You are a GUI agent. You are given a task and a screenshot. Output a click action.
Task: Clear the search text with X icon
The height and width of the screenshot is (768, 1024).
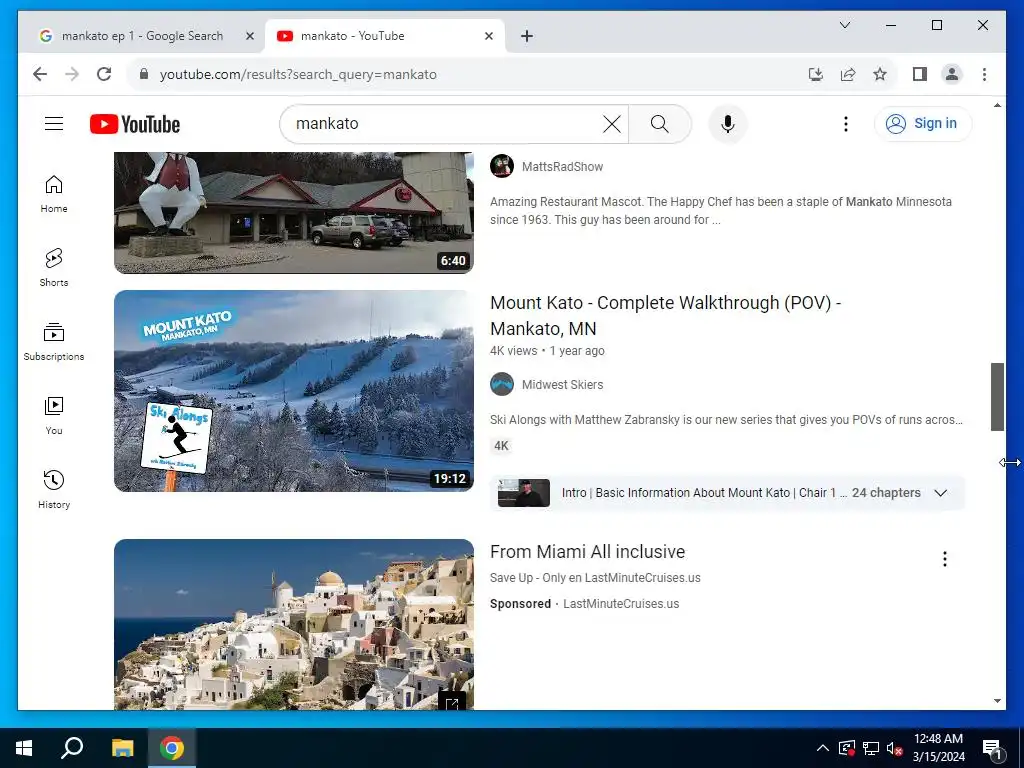tap(611, 124)
